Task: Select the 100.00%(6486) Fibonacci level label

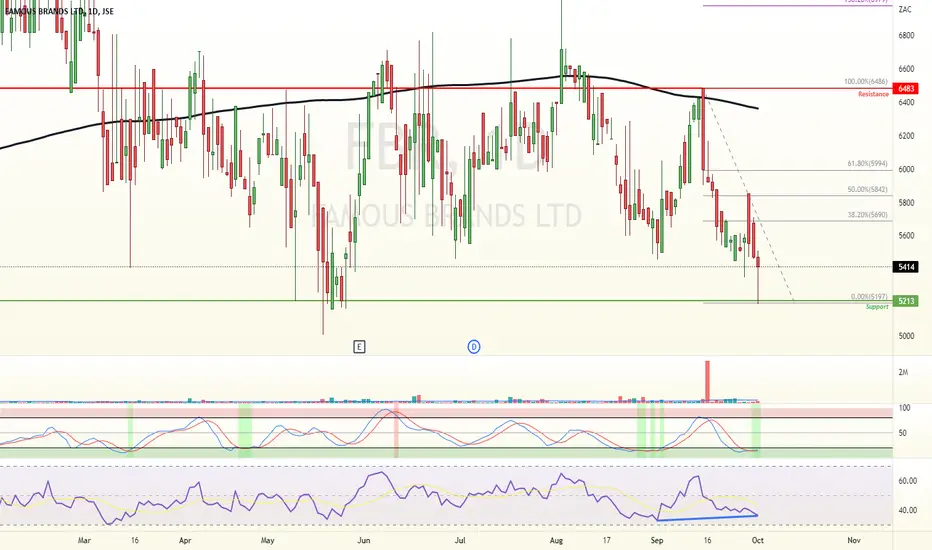Action: click(x=865, y=81)
